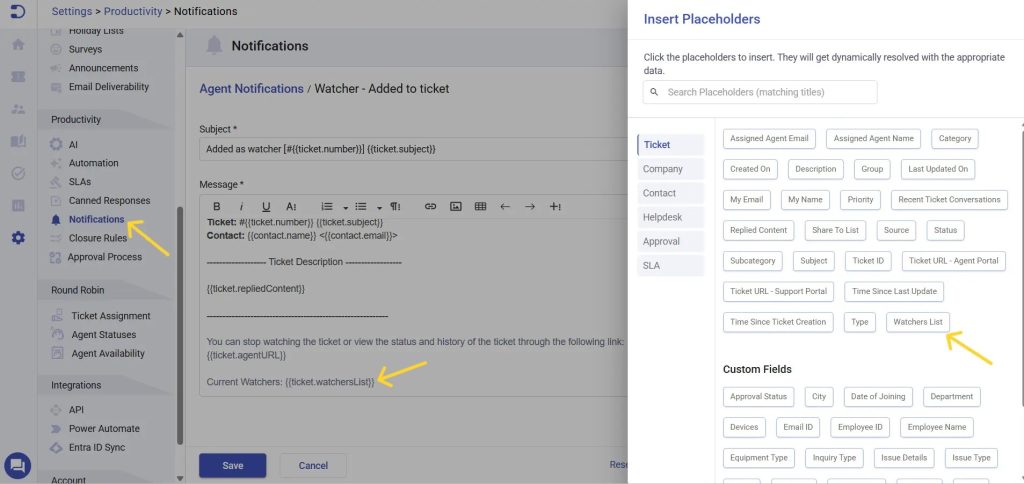The image size is (1024, 484).
Task: Select the Ticket placeholder tab
Action: [x=671, y=144]
